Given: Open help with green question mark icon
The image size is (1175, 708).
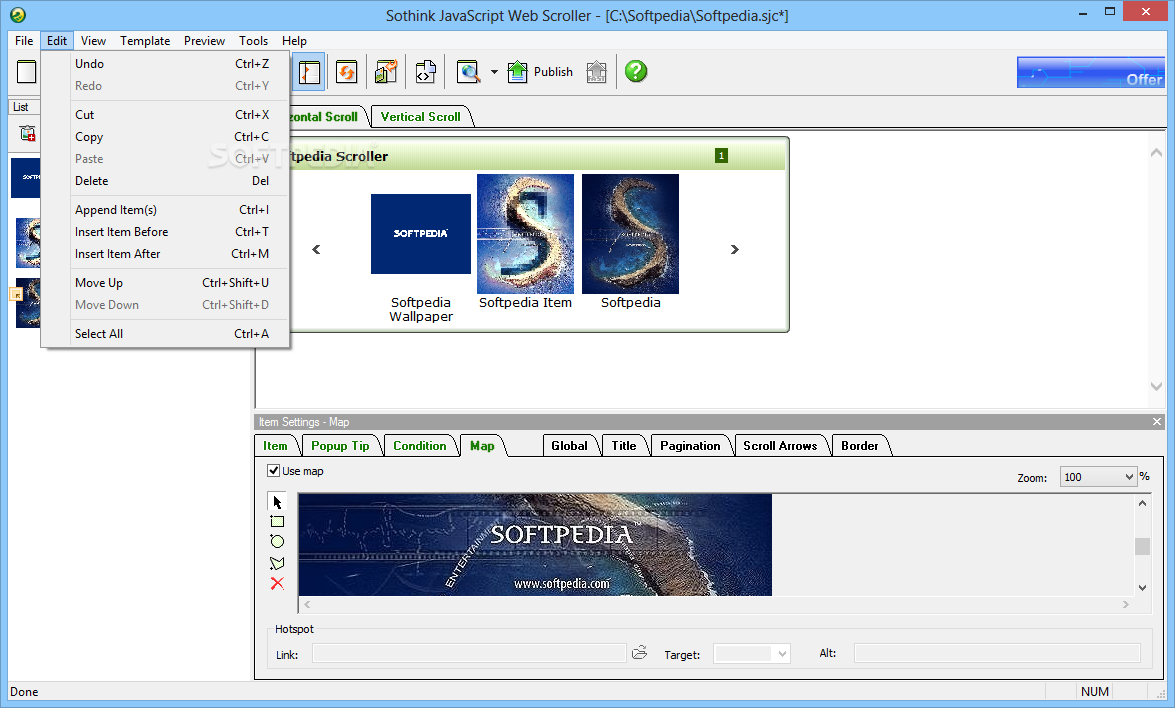Looking at the screenshot, I should pyautogui.click(x=635, y=72).
